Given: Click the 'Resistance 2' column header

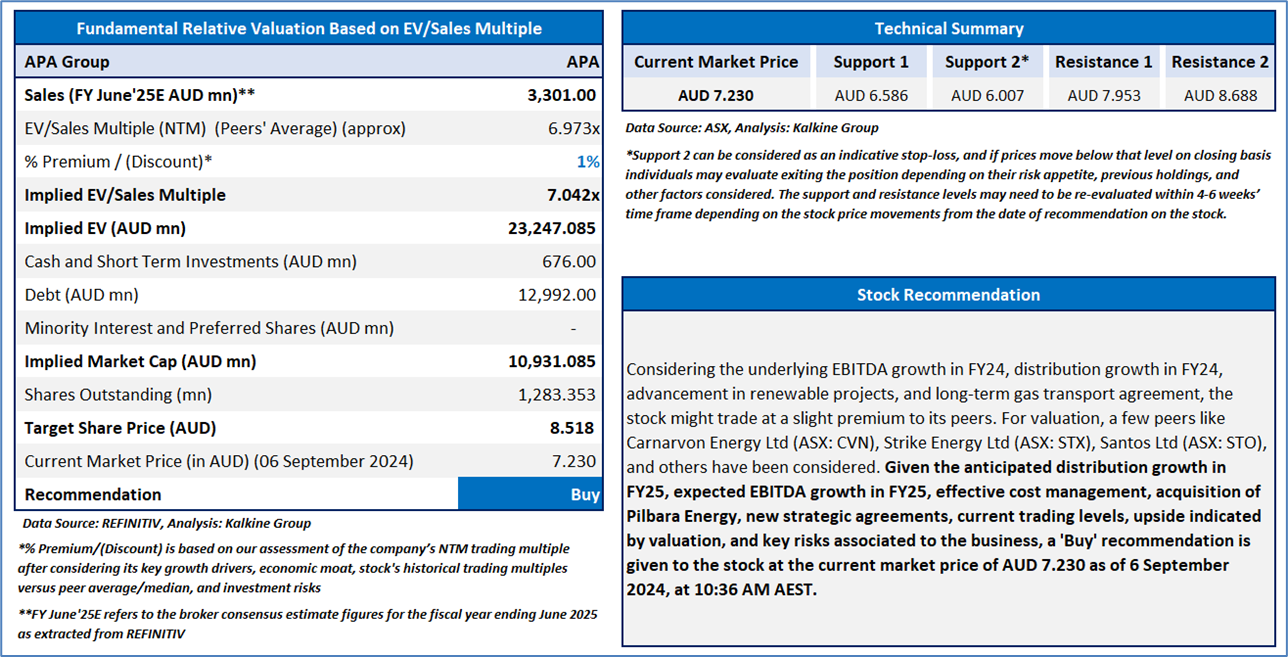Looking at the screenshot, I should 1220,62.
